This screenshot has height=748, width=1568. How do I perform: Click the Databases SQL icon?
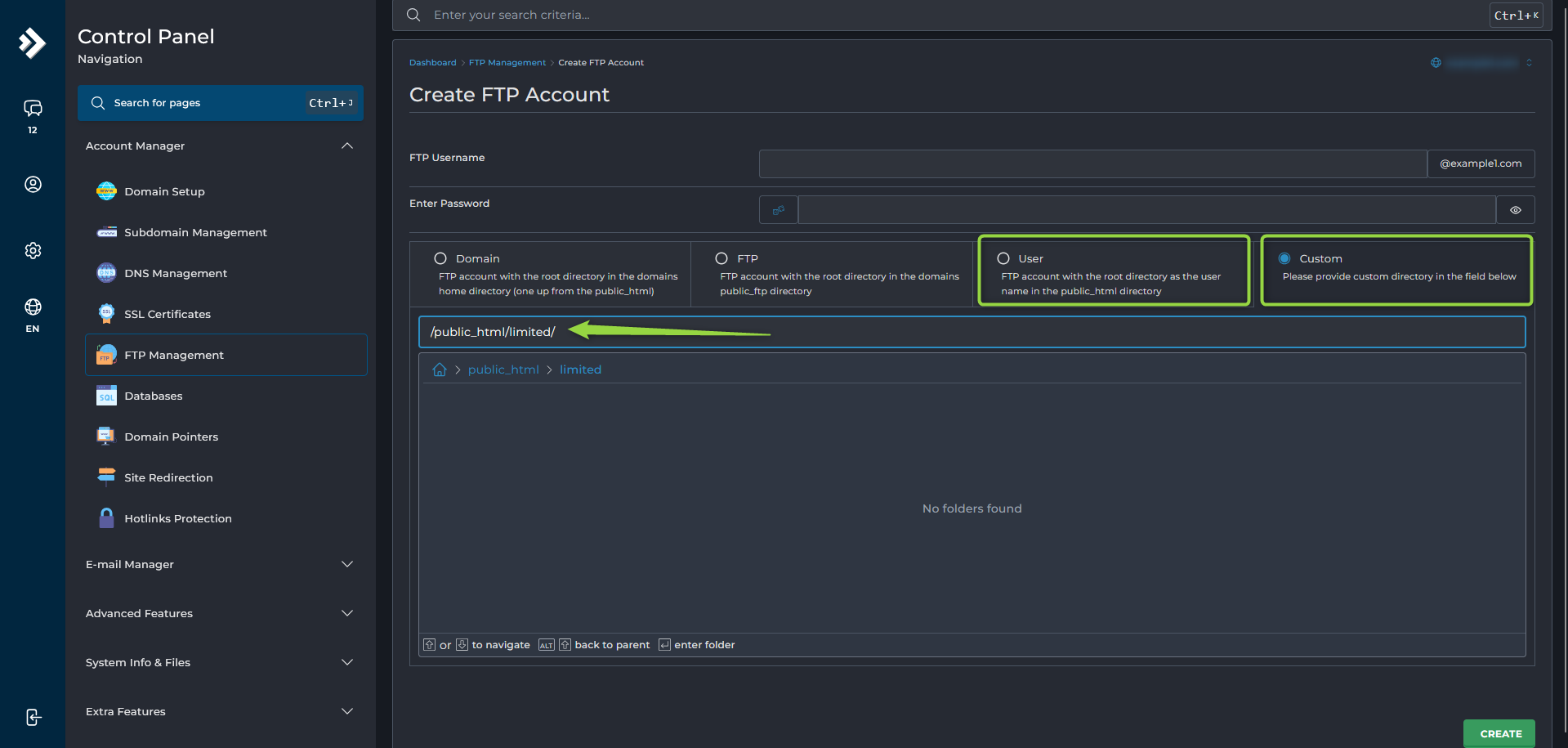(106, 396)
